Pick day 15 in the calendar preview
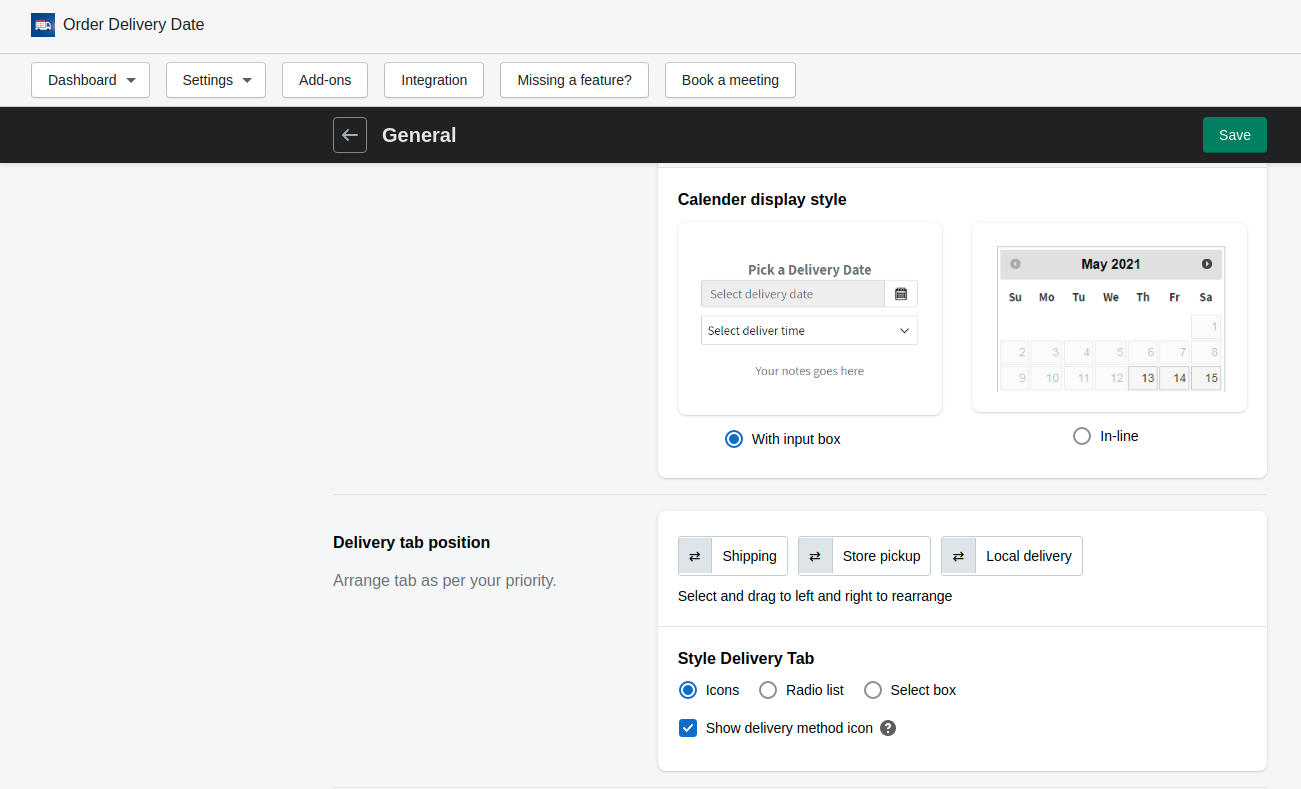The width and height of the screenshot is (1301, 789). [1206, 378]
